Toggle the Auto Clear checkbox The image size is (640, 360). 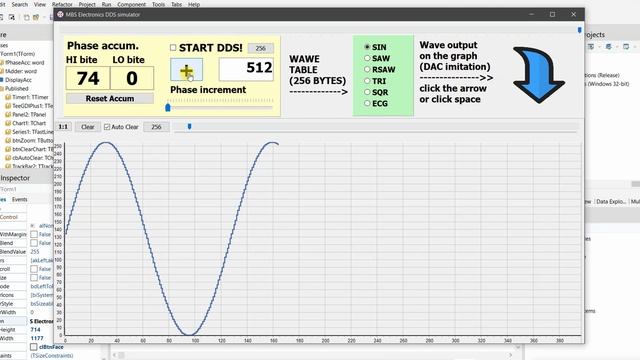[x=107, y=127]
